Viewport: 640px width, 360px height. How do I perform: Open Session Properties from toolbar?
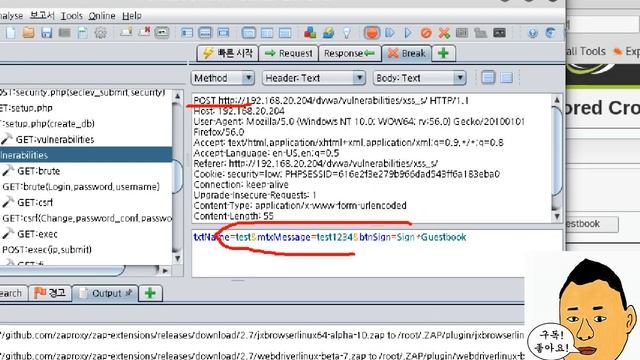(x=82, y=33)
